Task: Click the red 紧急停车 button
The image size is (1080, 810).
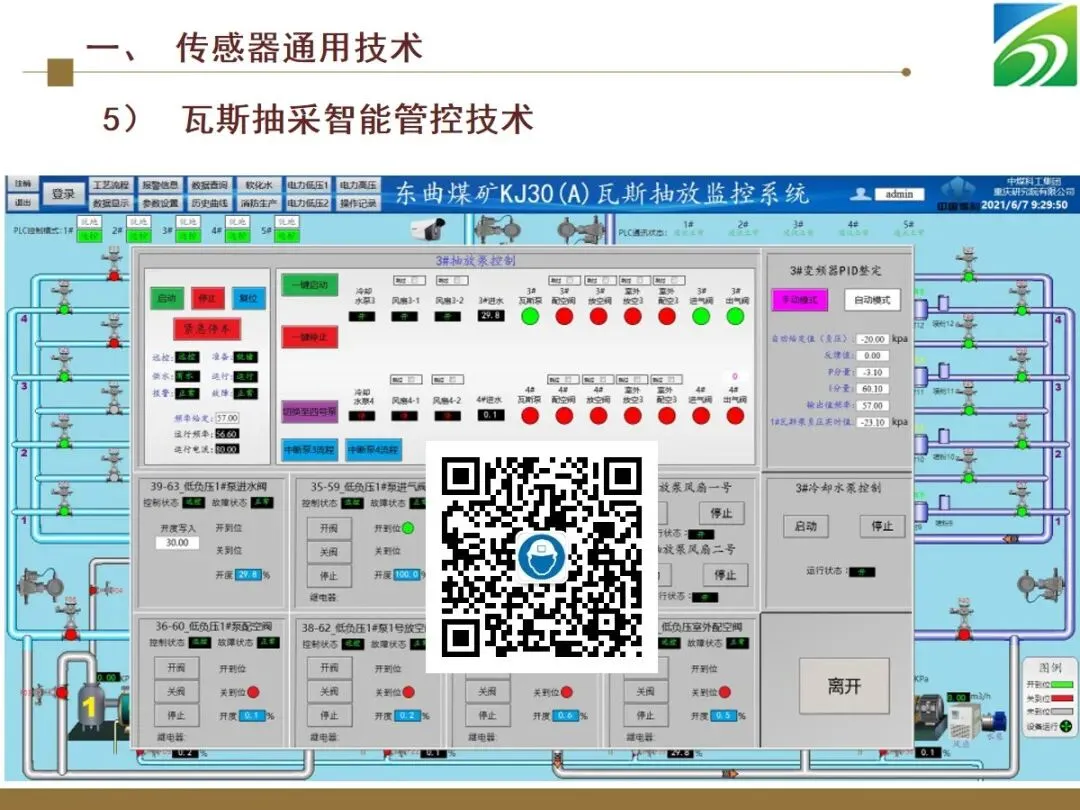Action: click(x=207, y=329)
